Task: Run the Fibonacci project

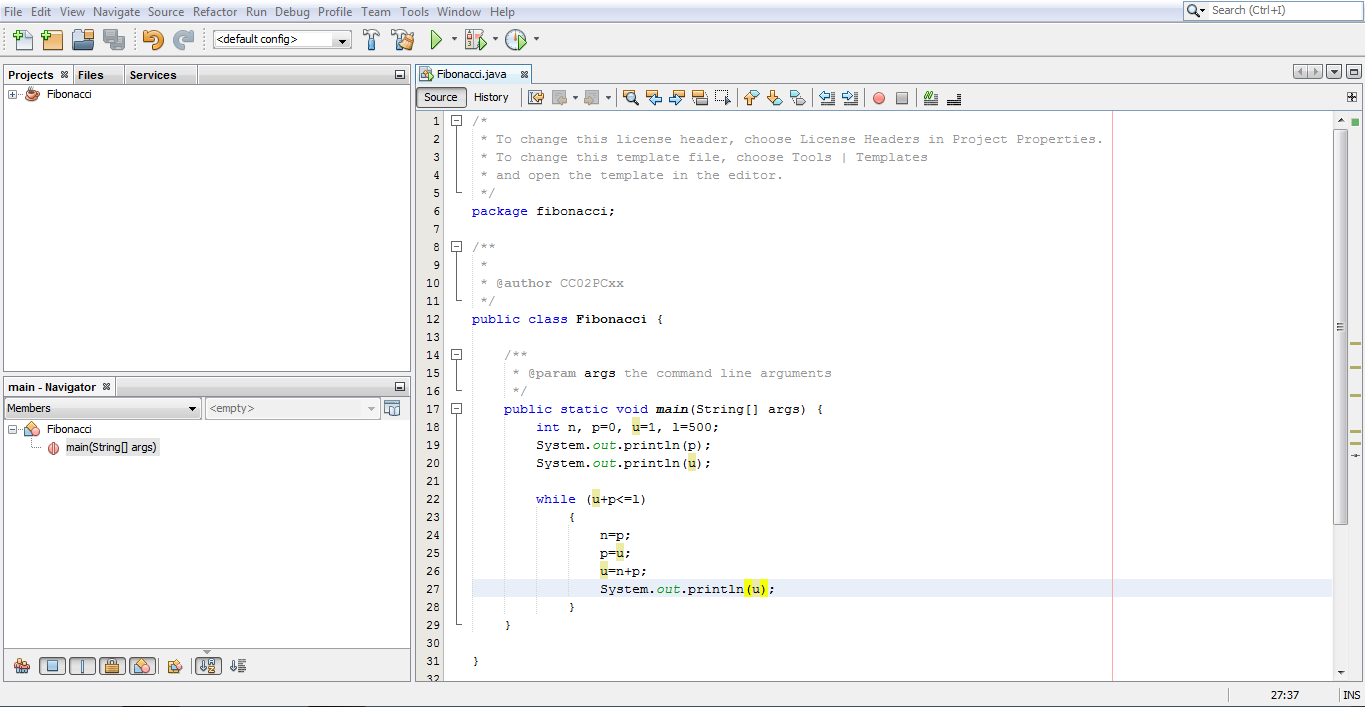Action: [437, 40]
